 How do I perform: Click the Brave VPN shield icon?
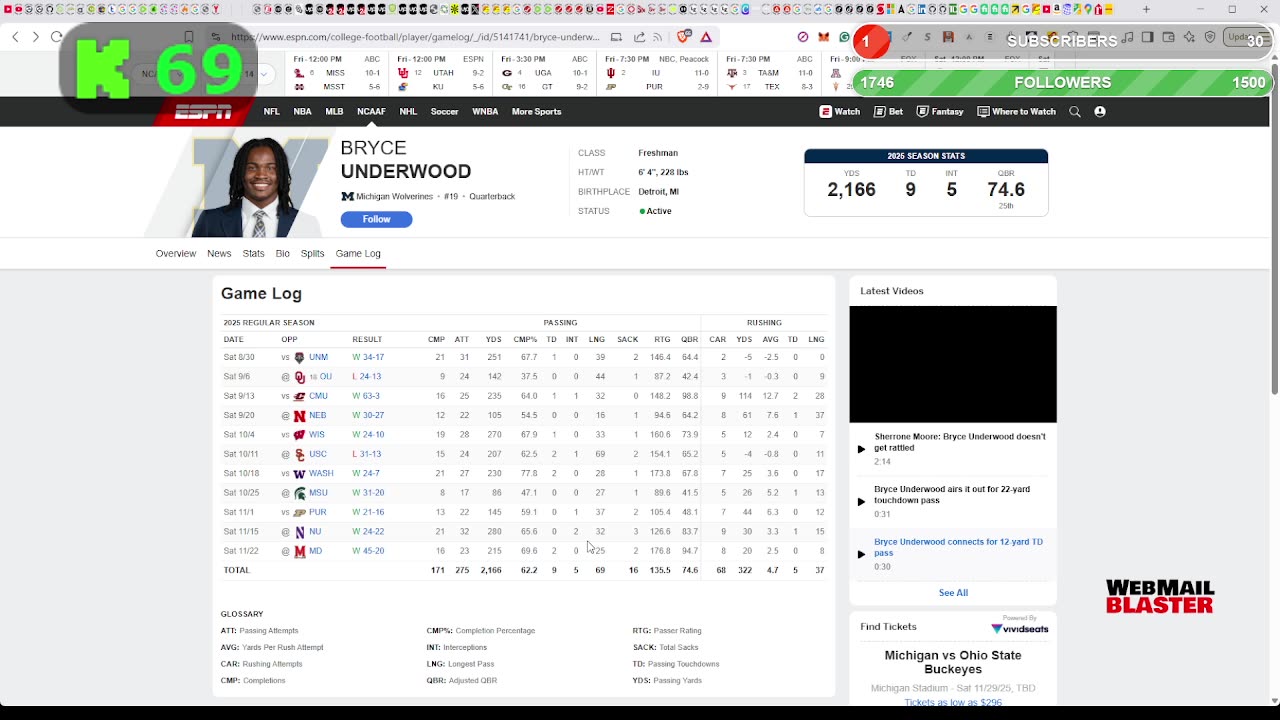(x=1210, y=37)
